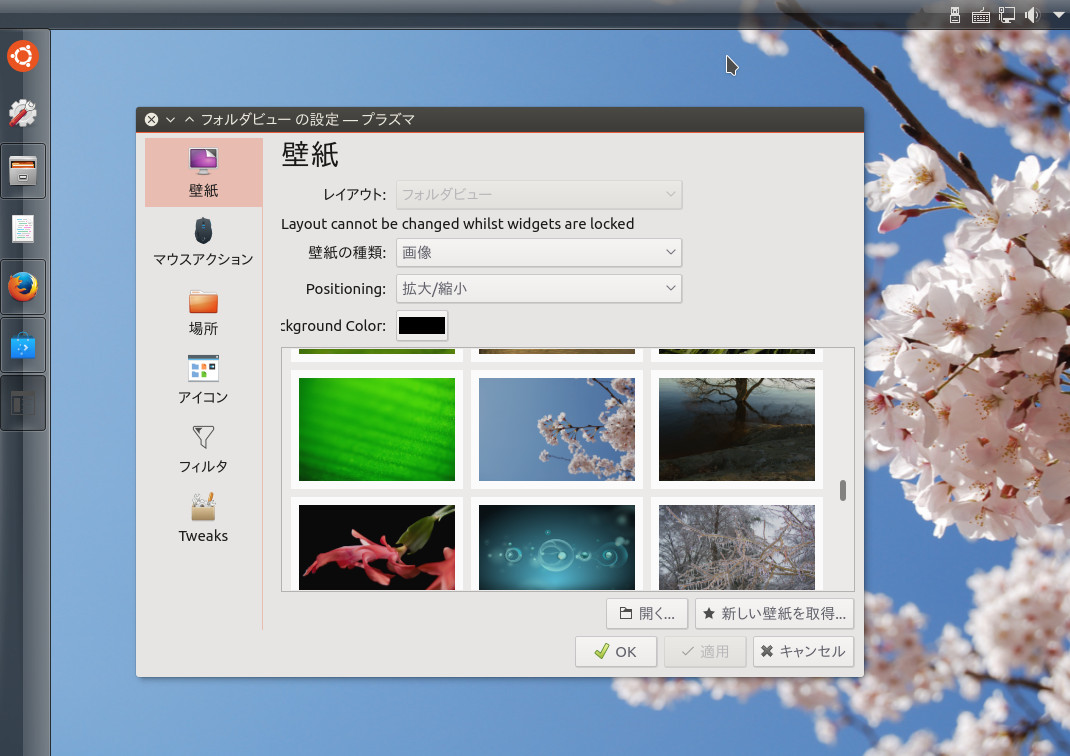1070x756 pixels.
Task: Click 新しい壁紙を取得 to download wallpapers
Action: (x=773, y=613)
